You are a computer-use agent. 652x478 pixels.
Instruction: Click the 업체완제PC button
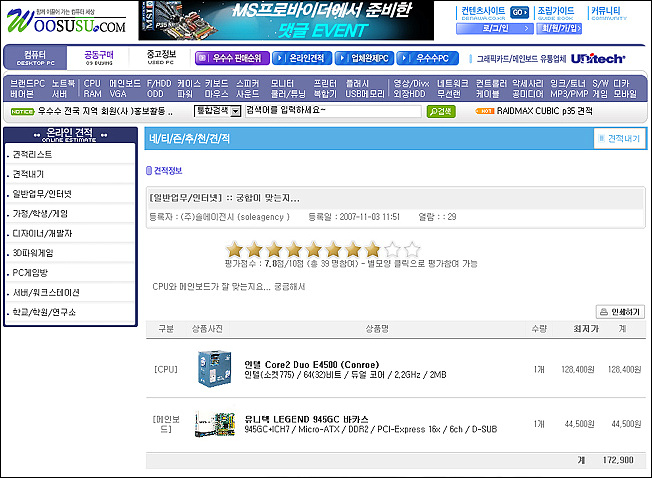click(365, 58)
